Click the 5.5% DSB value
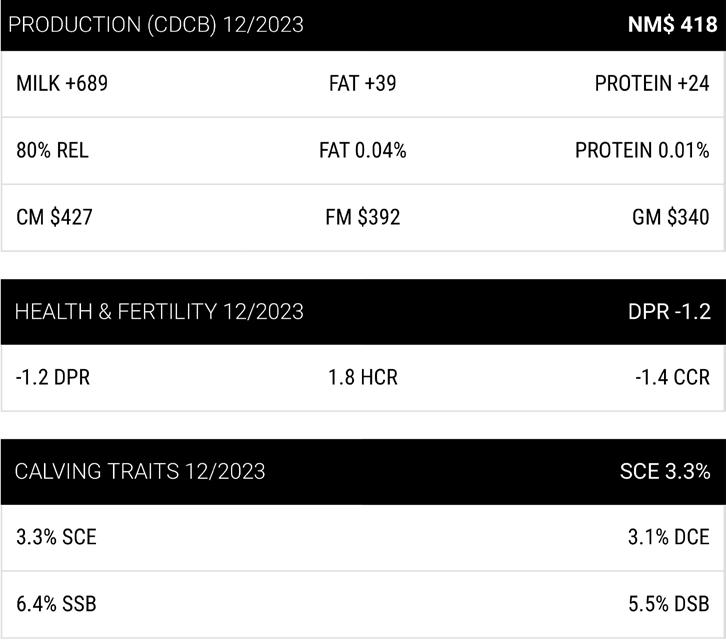This screenshot has height=640, width=726. [668, 604]
